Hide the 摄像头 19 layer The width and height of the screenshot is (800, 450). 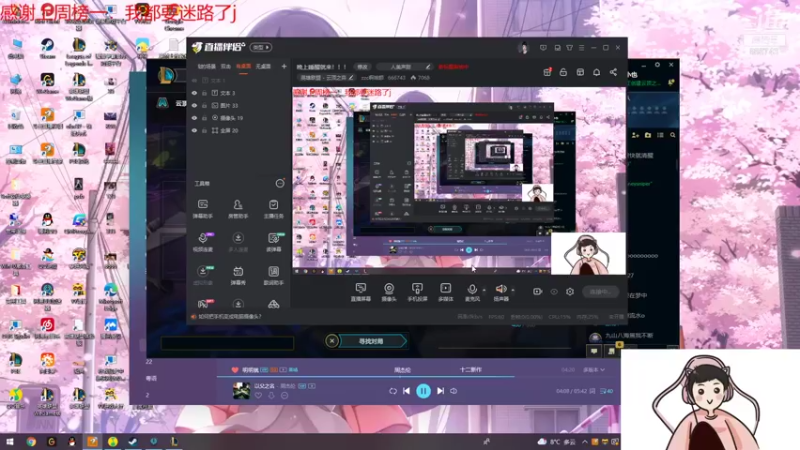(194, 118)
